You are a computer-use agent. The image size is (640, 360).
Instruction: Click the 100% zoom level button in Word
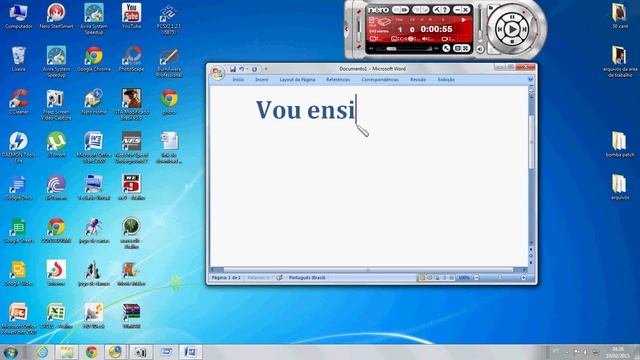(464, 278)
